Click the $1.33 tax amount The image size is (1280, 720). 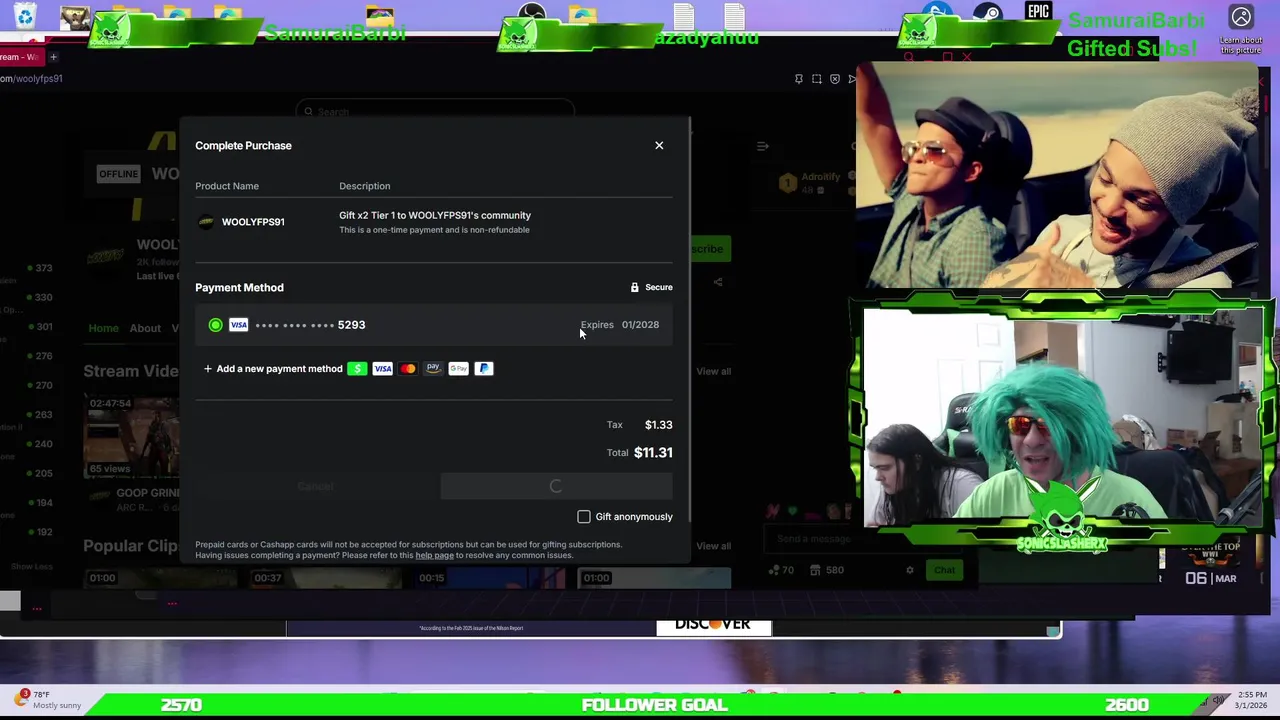[x=658, y=425]
